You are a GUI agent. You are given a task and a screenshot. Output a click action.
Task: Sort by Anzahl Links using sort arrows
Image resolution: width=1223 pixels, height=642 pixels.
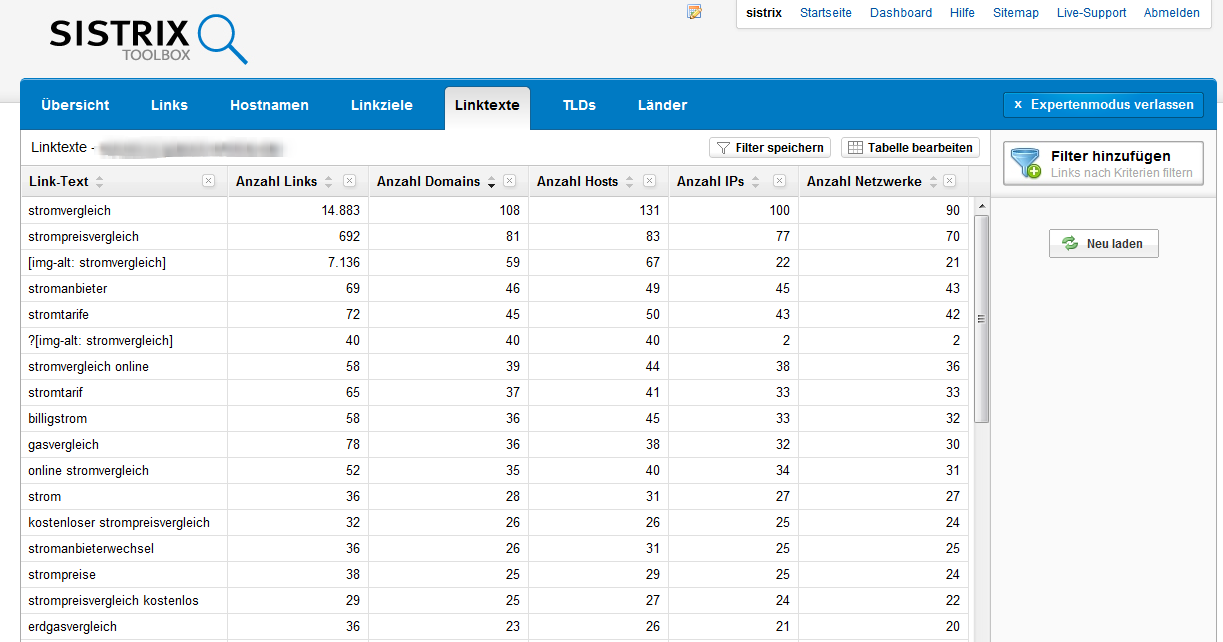click(x=327, y=182)
